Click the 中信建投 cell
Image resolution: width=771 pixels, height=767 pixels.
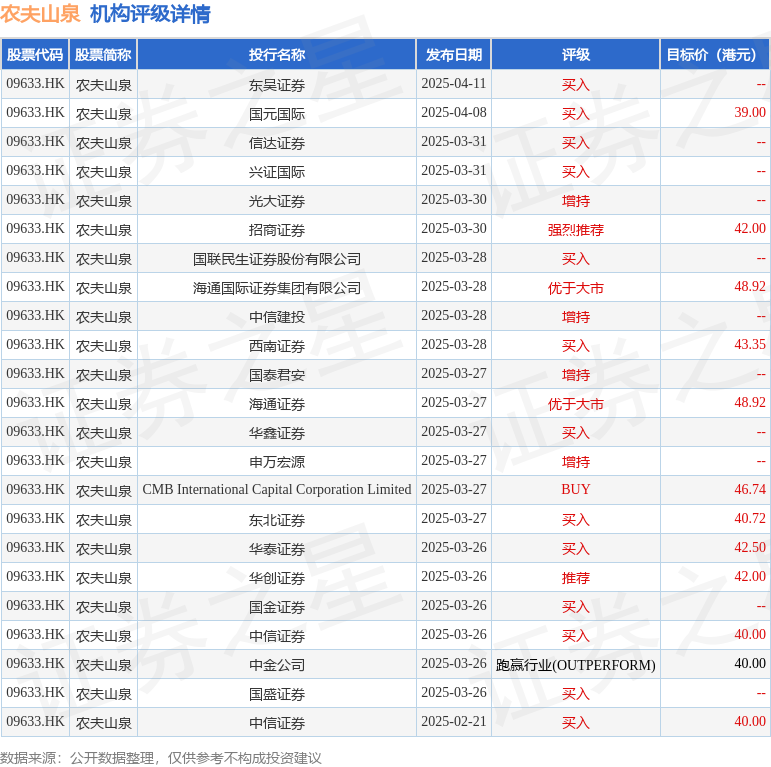[277, 317]
